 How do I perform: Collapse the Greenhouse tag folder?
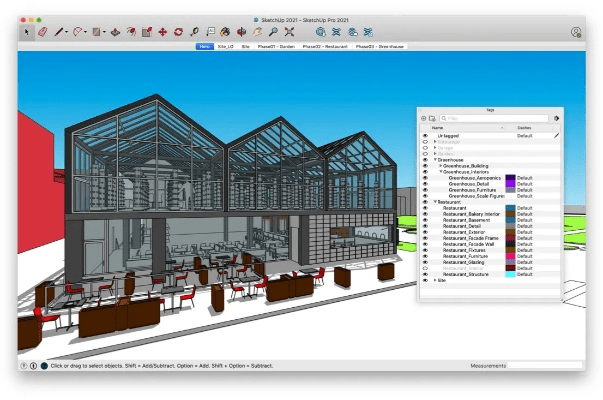[x=435, y=160]
